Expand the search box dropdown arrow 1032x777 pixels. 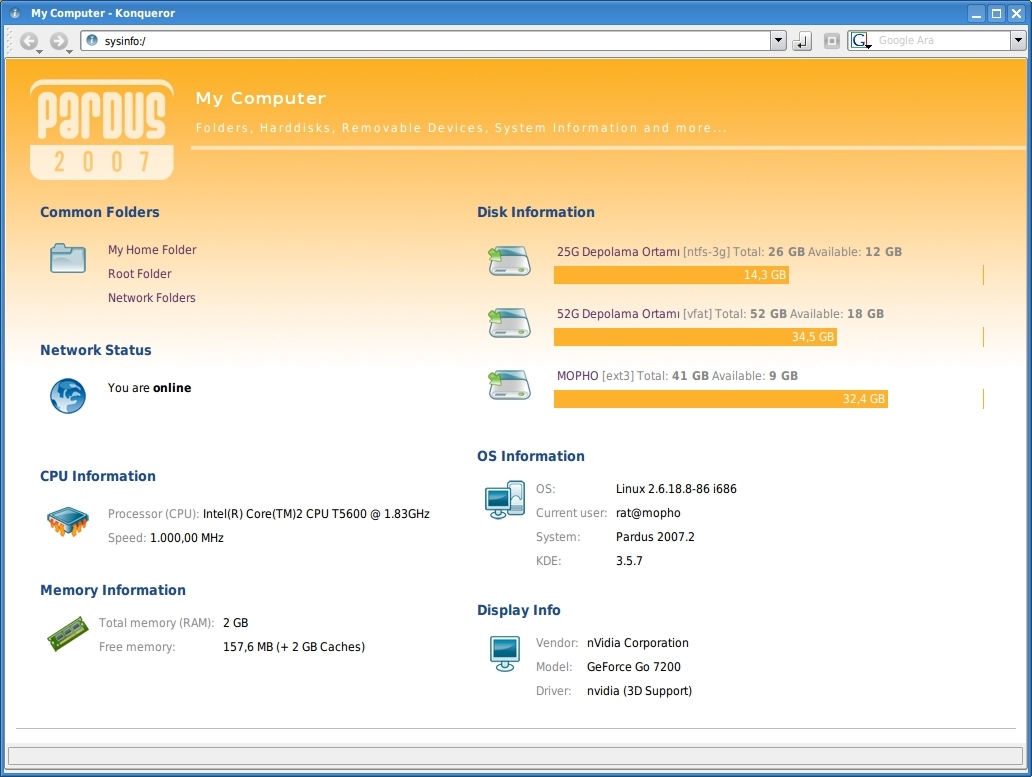tap(1018, 41)
